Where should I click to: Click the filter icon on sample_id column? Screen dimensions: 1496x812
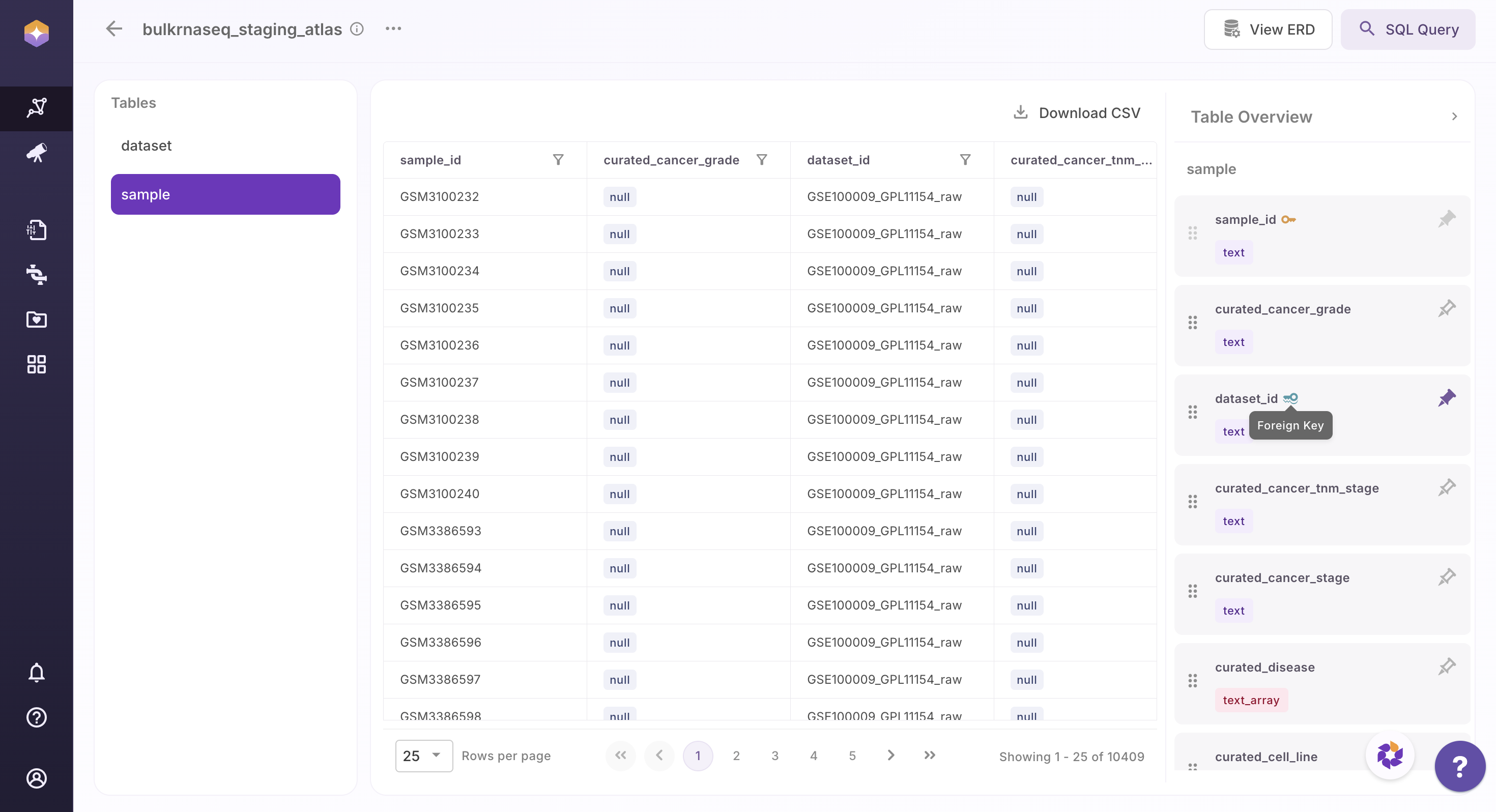pyautogui.click(x=558, y=160)
